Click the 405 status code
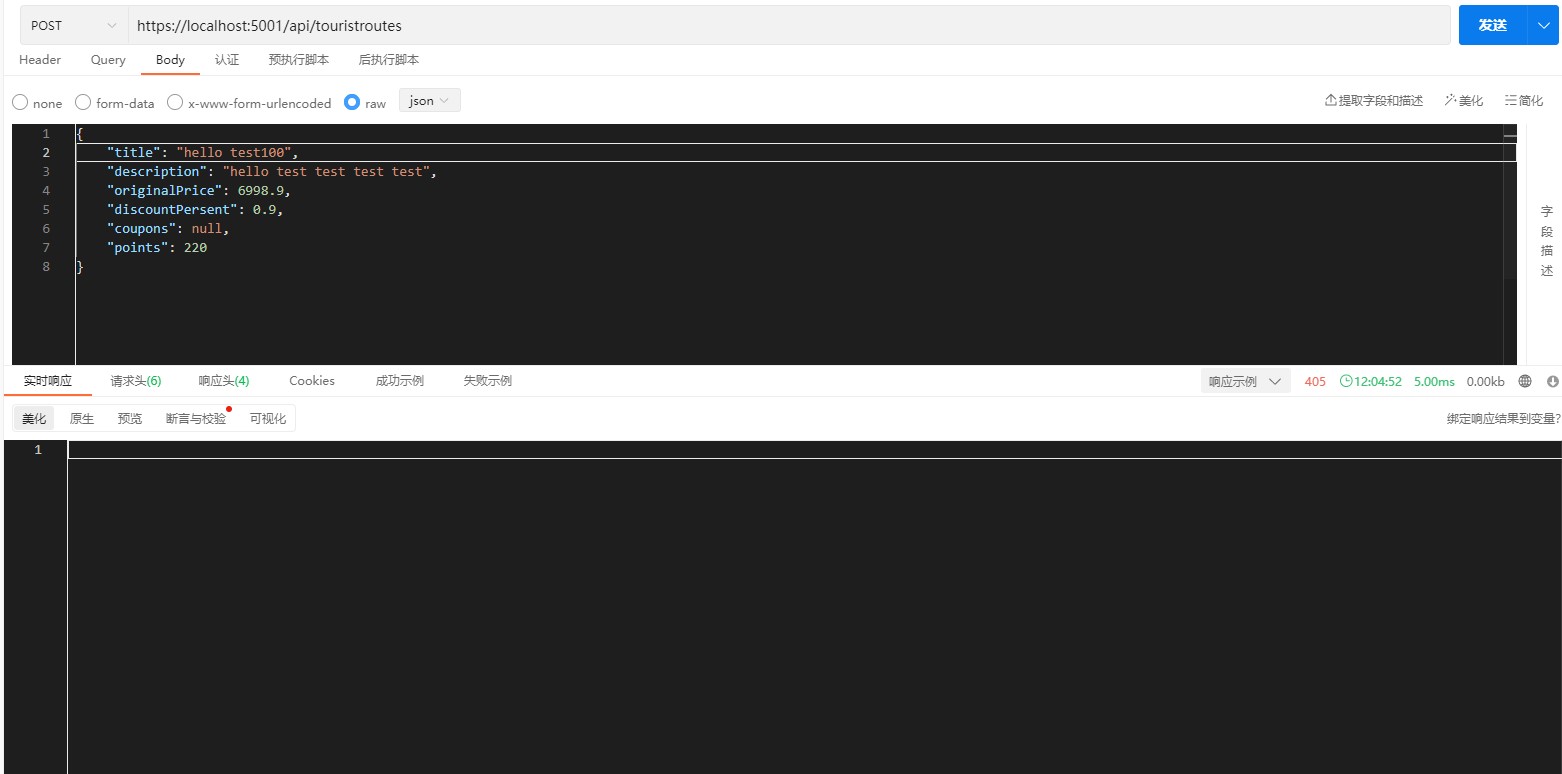 pos(1315,381)
